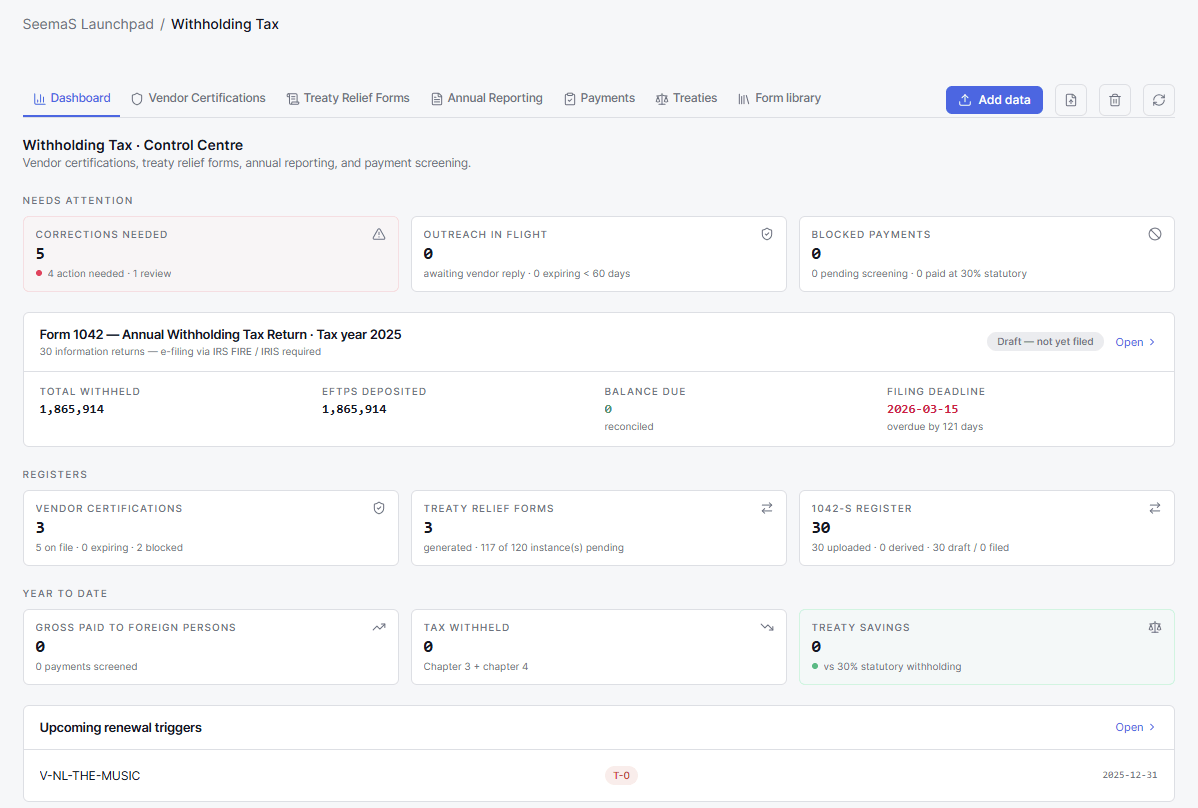The image size is (1198, 808).
Task: Click shield icon in Outreach In Flight card
Action: [x=767, y=234]
